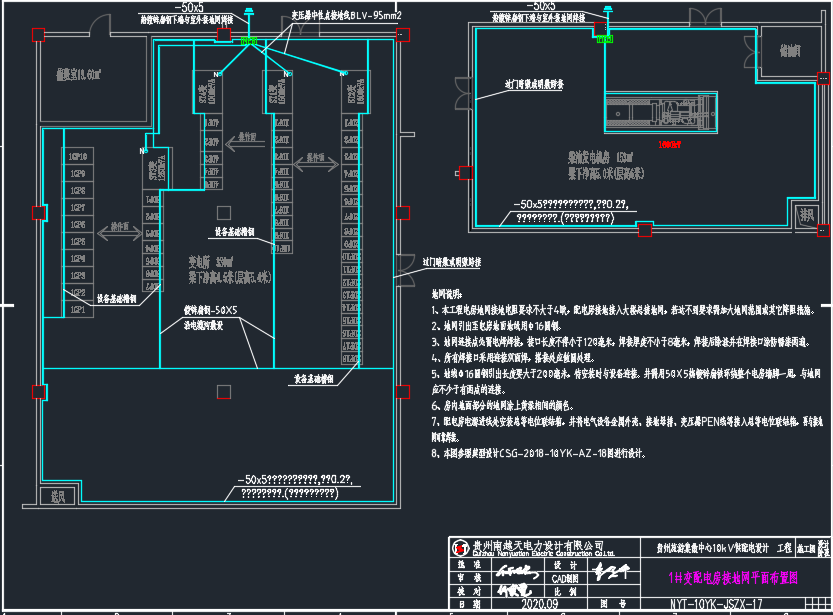Screen dimensions: 833x615
Task: Click the 设备基础槽钢 label at lower right of substation
Action: click(314, 379)
